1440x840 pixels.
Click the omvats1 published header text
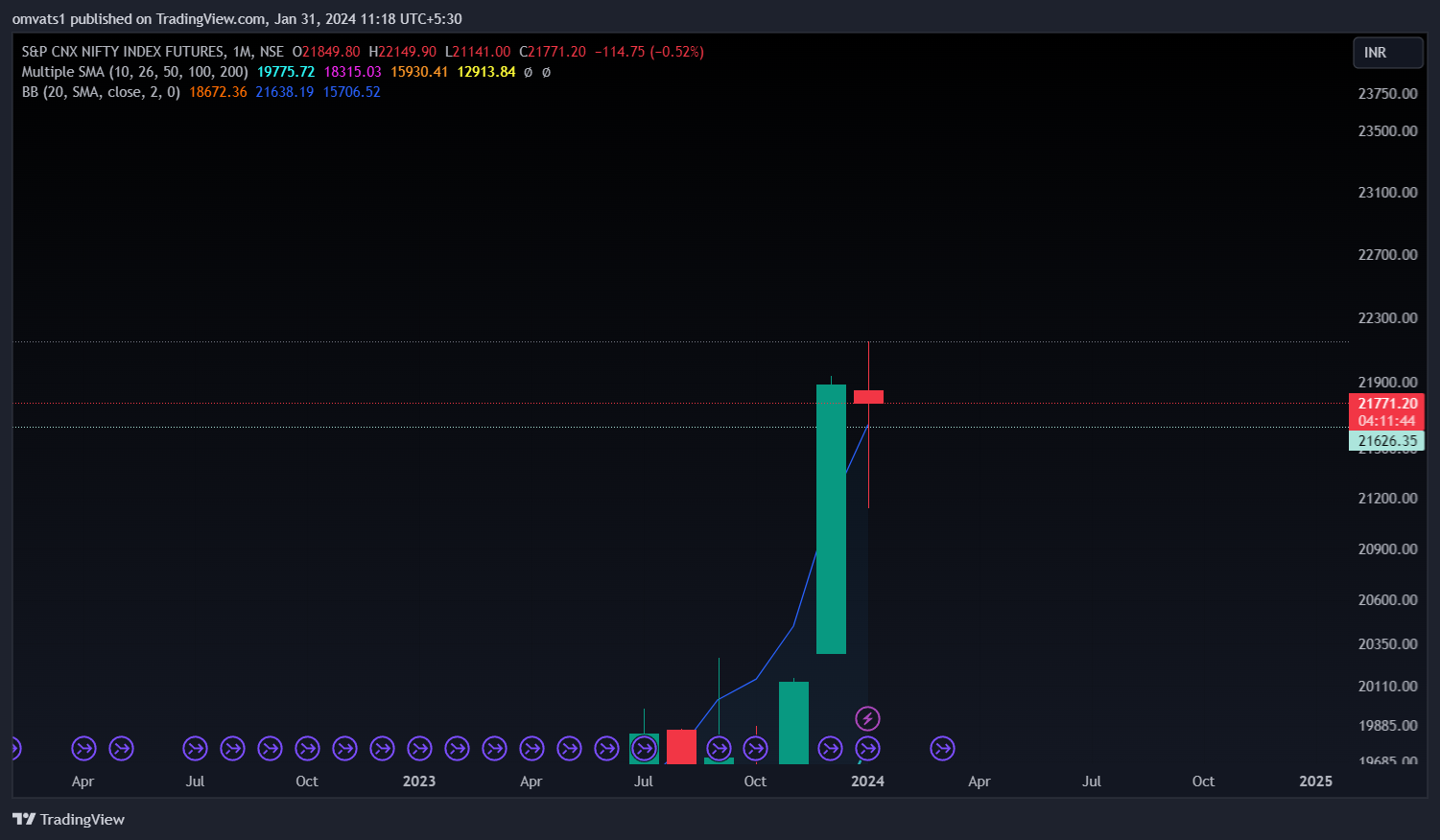tap(237, 18)
